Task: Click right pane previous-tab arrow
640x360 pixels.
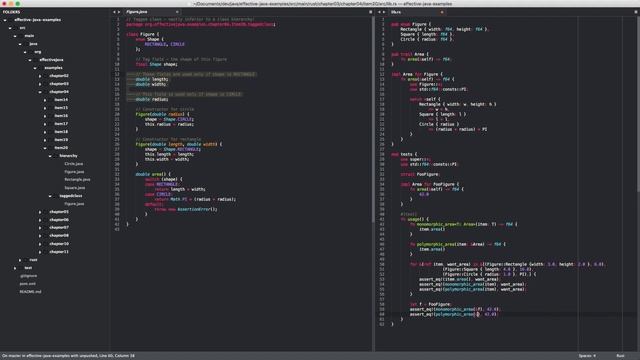Action: coord(379,12)
